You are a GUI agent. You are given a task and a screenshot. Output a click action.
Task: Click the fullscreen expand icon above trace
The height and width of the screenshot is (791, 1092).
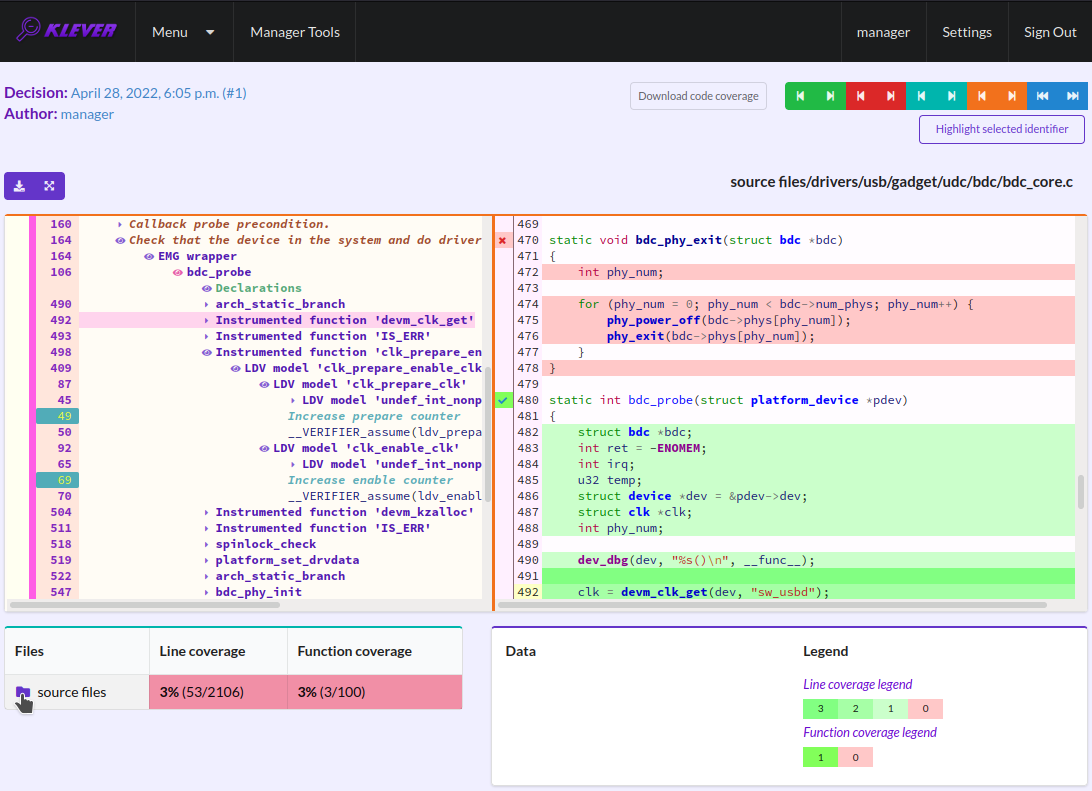(x=49, y=186)
